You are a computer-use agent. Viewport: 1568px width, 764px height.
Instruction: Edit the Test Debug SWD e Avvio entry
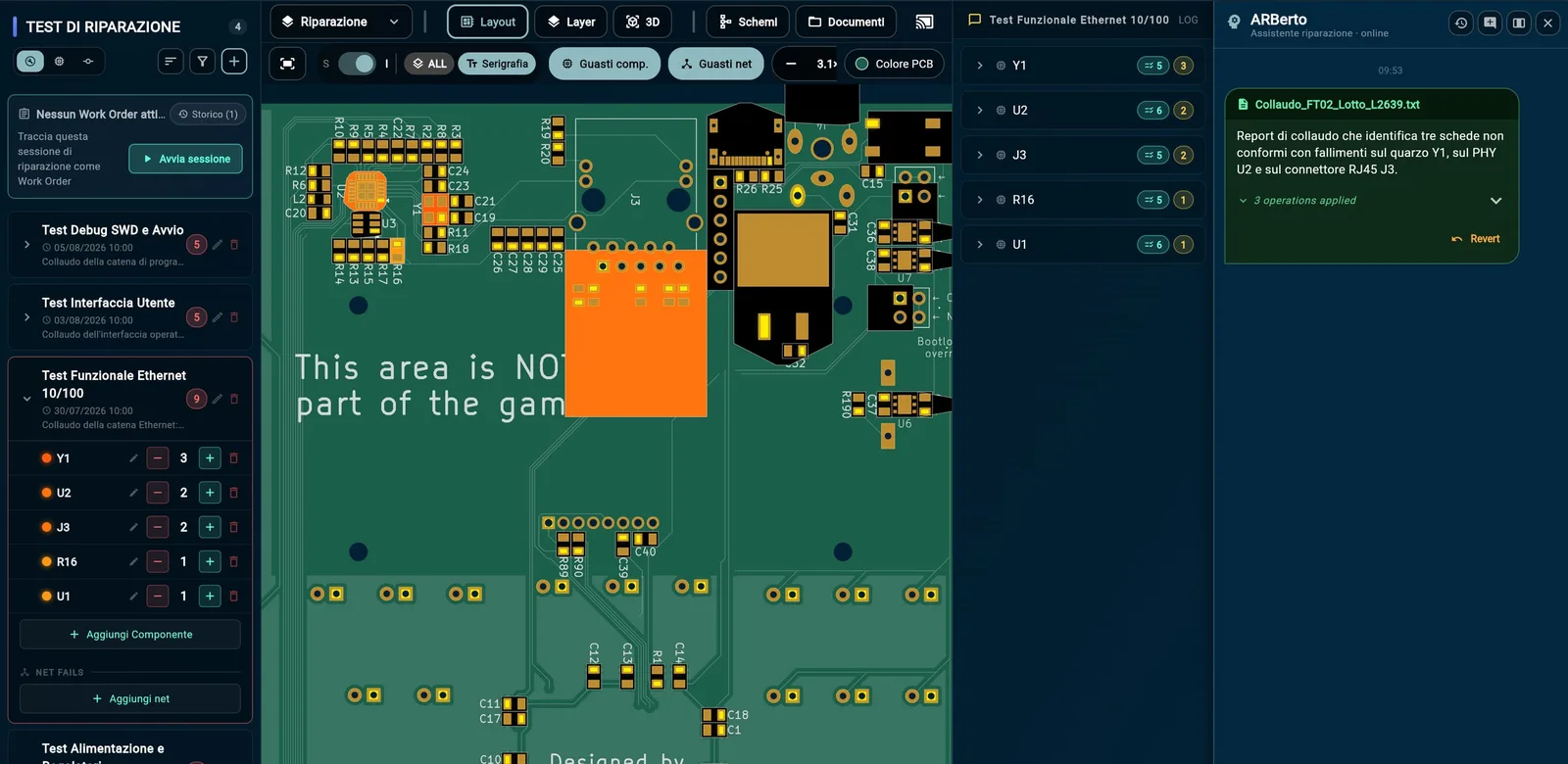[x=218, y=245]
